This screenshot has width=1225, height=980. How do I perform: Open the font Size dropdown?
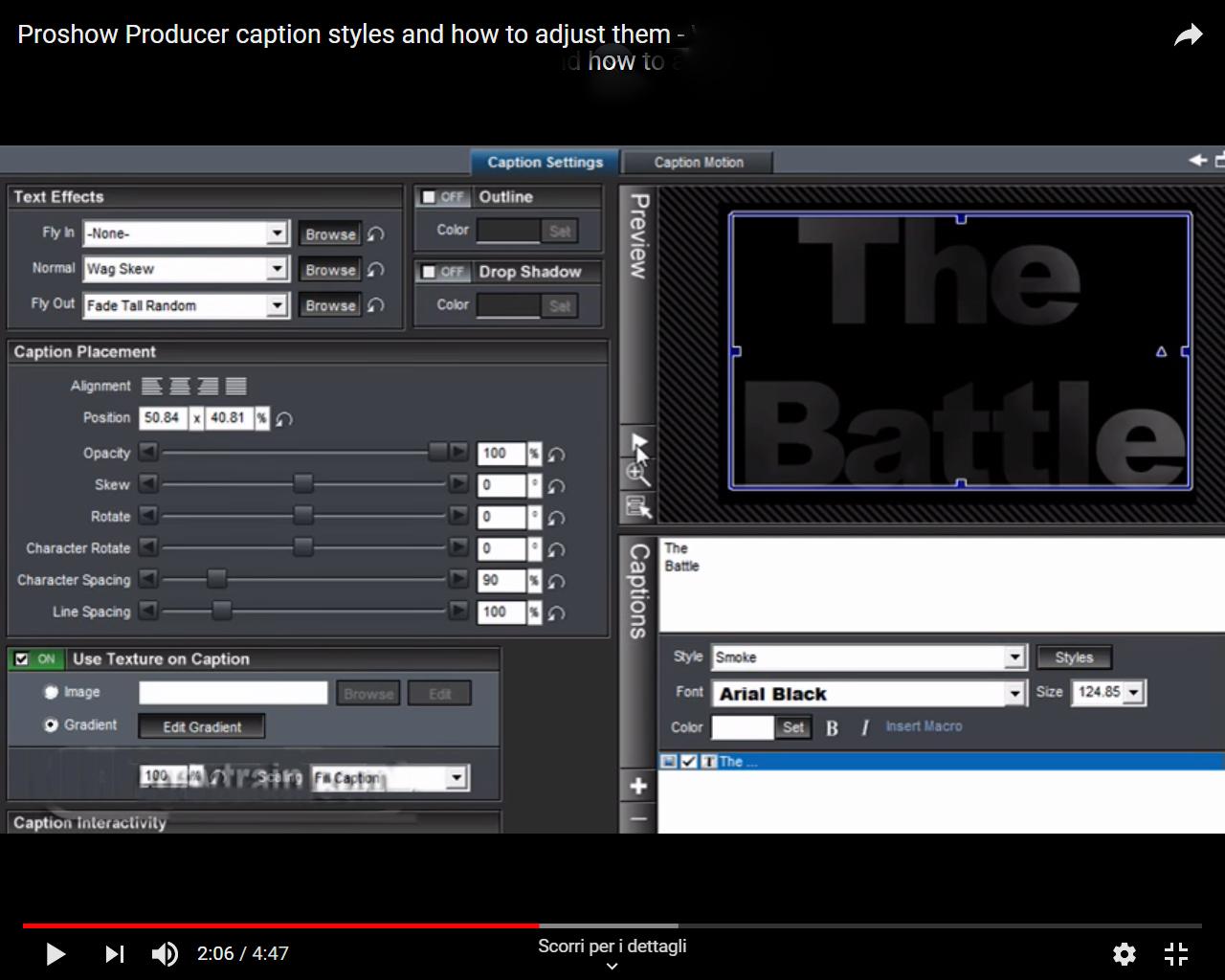click(1134, 692)
